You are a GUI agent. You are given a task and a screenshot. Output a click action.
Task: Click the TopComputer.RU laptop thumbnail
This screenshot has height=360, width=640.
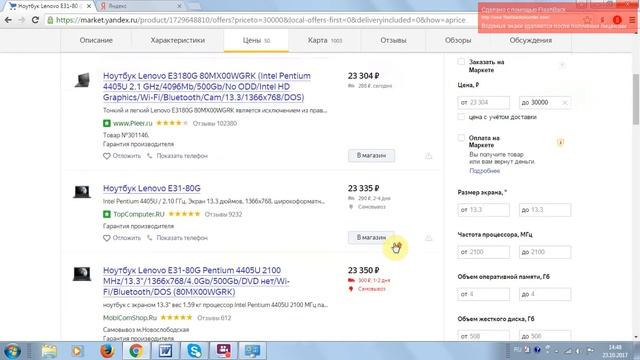point(82,191)
